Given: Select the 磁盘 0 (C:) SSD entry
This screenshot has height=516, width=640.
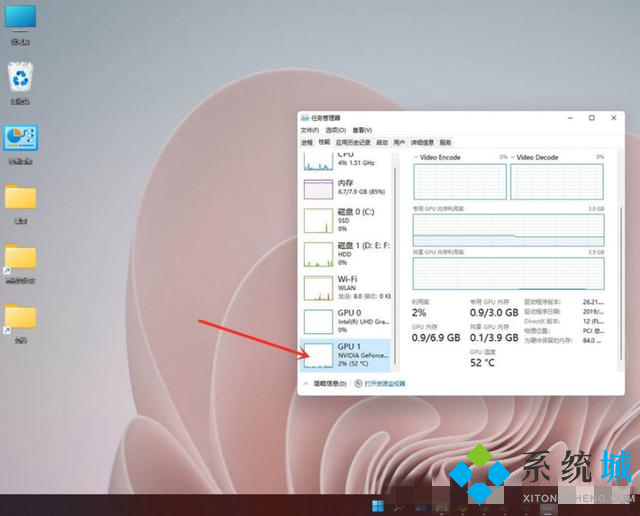Looking at the screenshot, I should tap(346, 220).
